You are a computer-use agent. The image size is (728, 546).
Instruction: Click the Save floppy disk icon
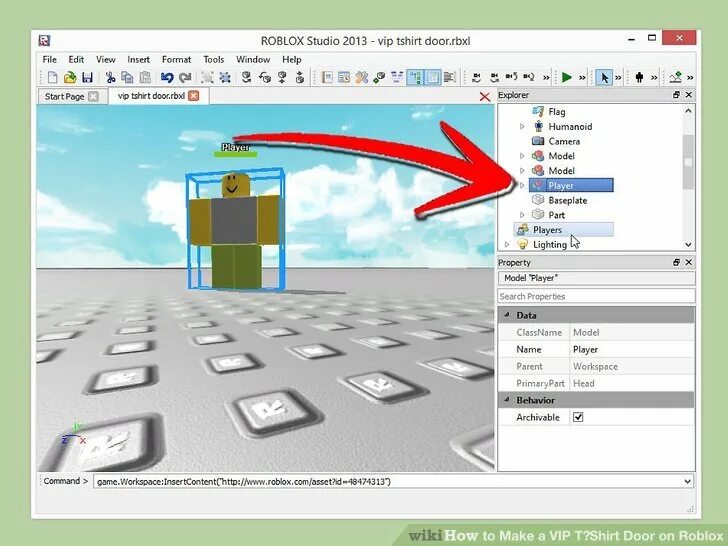pyautogui.click(x=87, y=77)
